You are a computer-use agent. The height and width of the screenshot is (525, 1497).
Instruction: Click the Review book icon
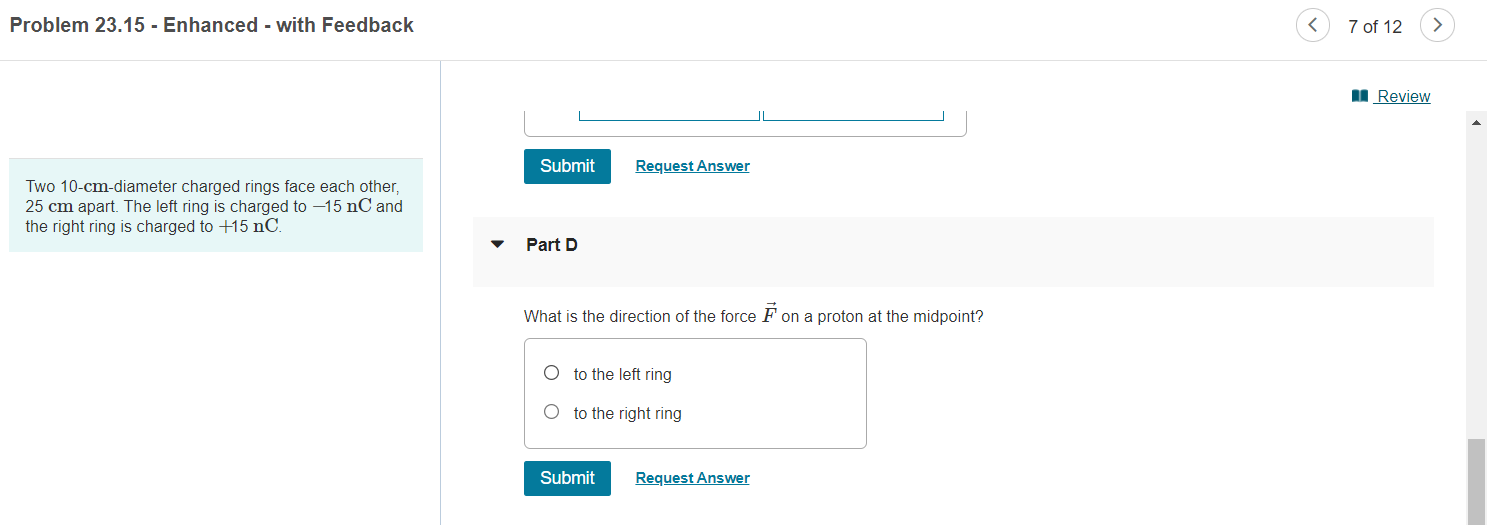pyautogui.click(x=1359, y=96)
